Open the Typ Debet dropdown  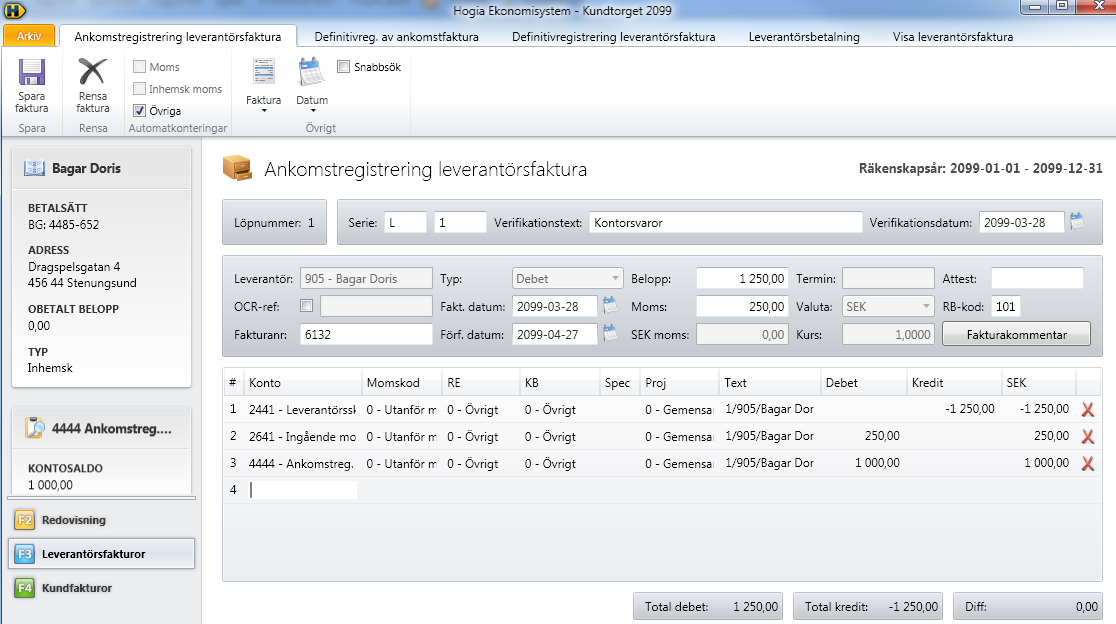(567, 279)
